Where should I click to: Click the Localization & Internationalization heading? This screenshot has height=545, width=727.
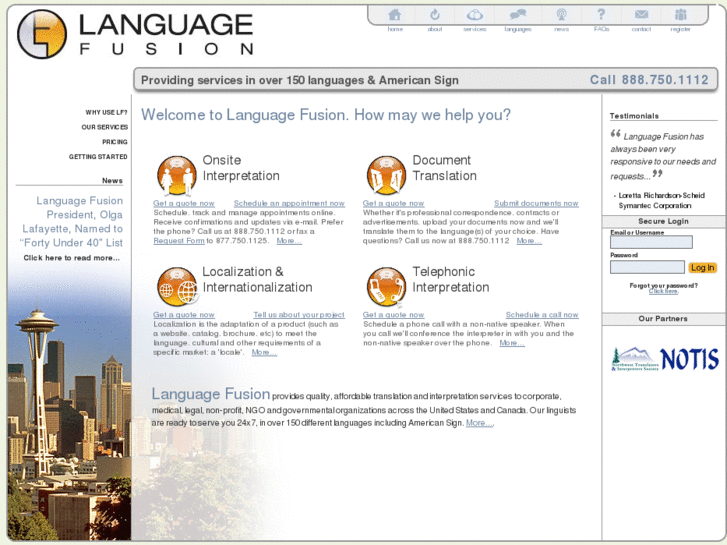(x=257, y=279)
